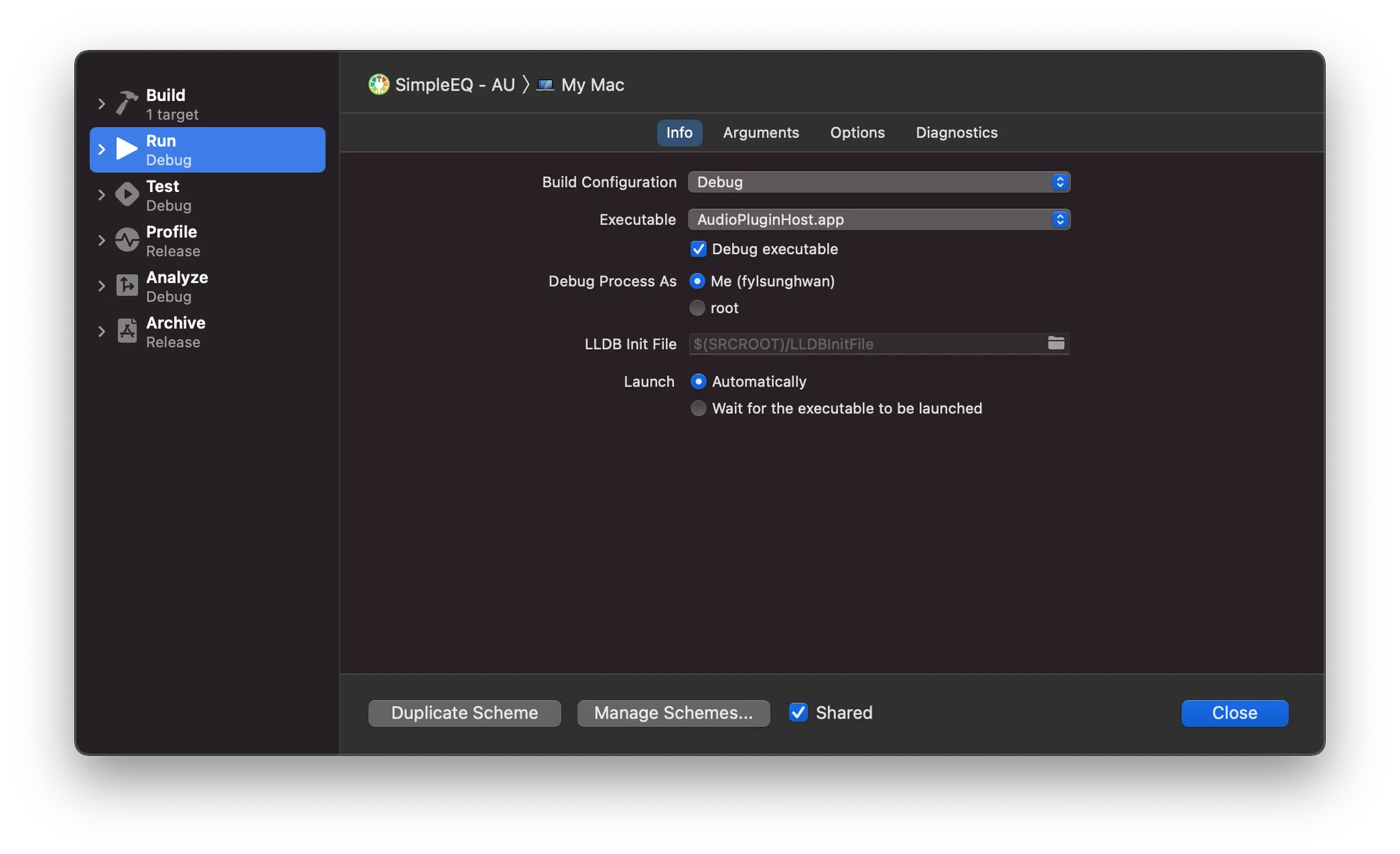
Task: Expand the Build action disclosure chevron
Action: (x=101, y=104)
